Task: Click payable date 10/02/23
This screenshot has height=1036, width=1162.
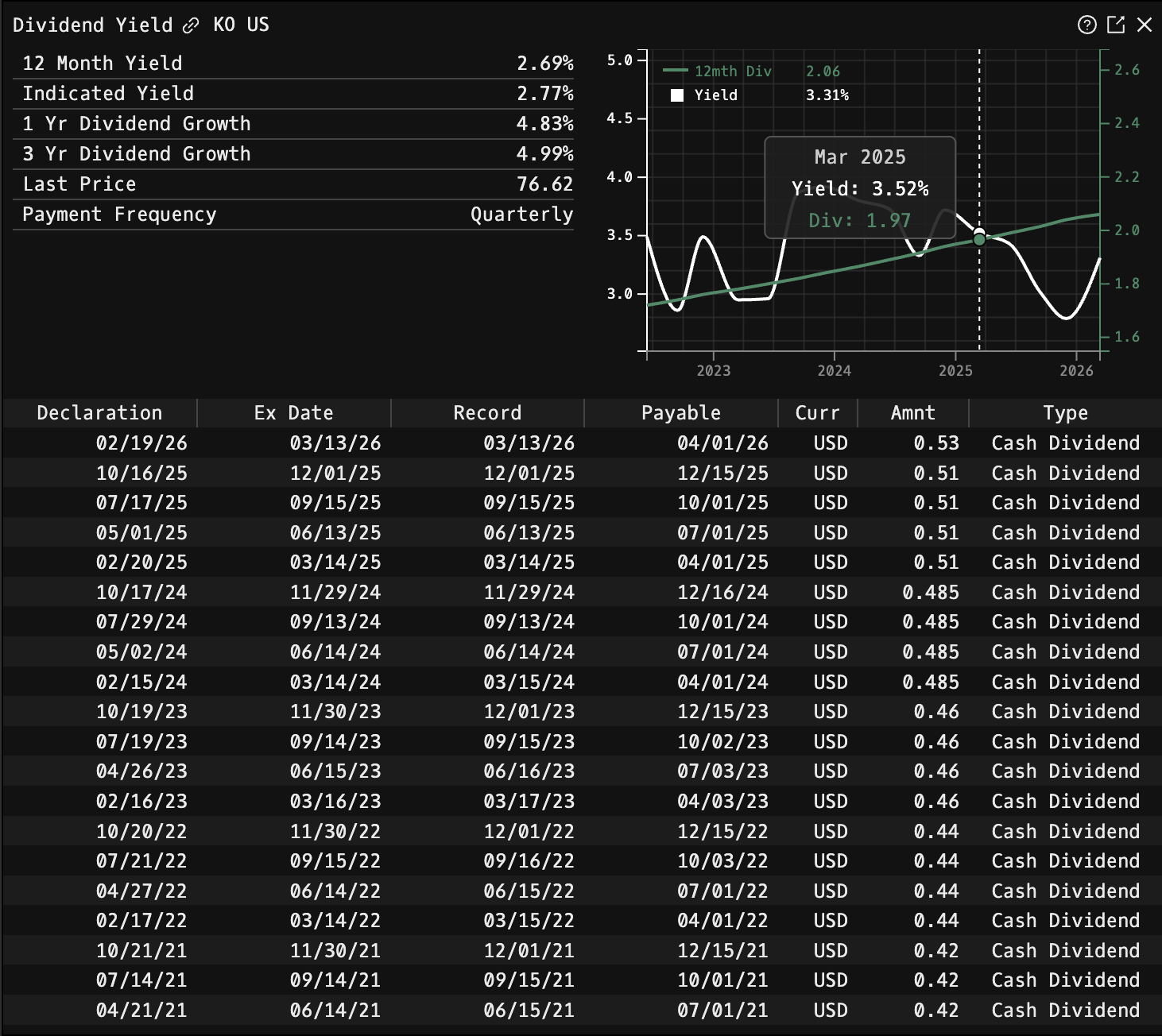Action: (723, 742)
